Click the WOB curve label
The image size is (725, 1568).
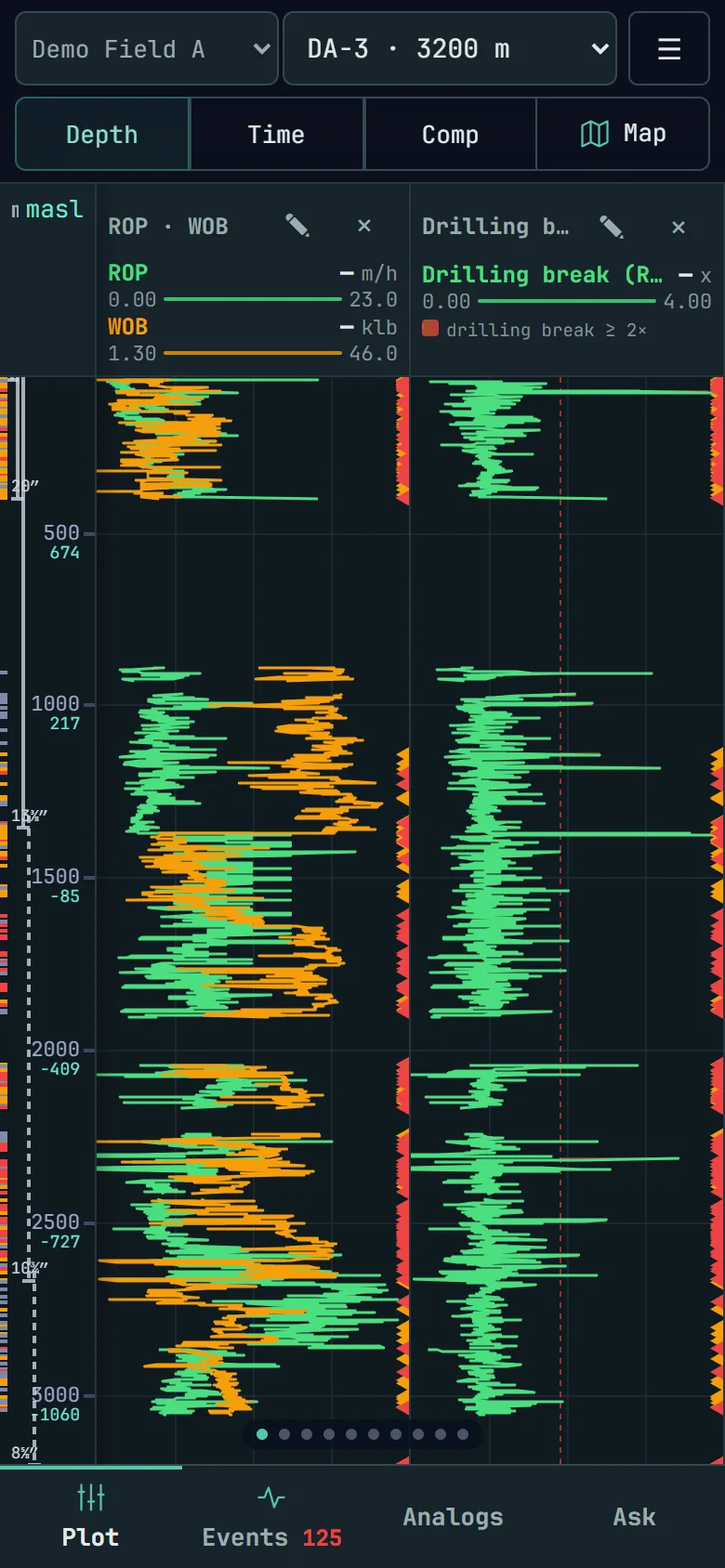[x=128, y=327]
